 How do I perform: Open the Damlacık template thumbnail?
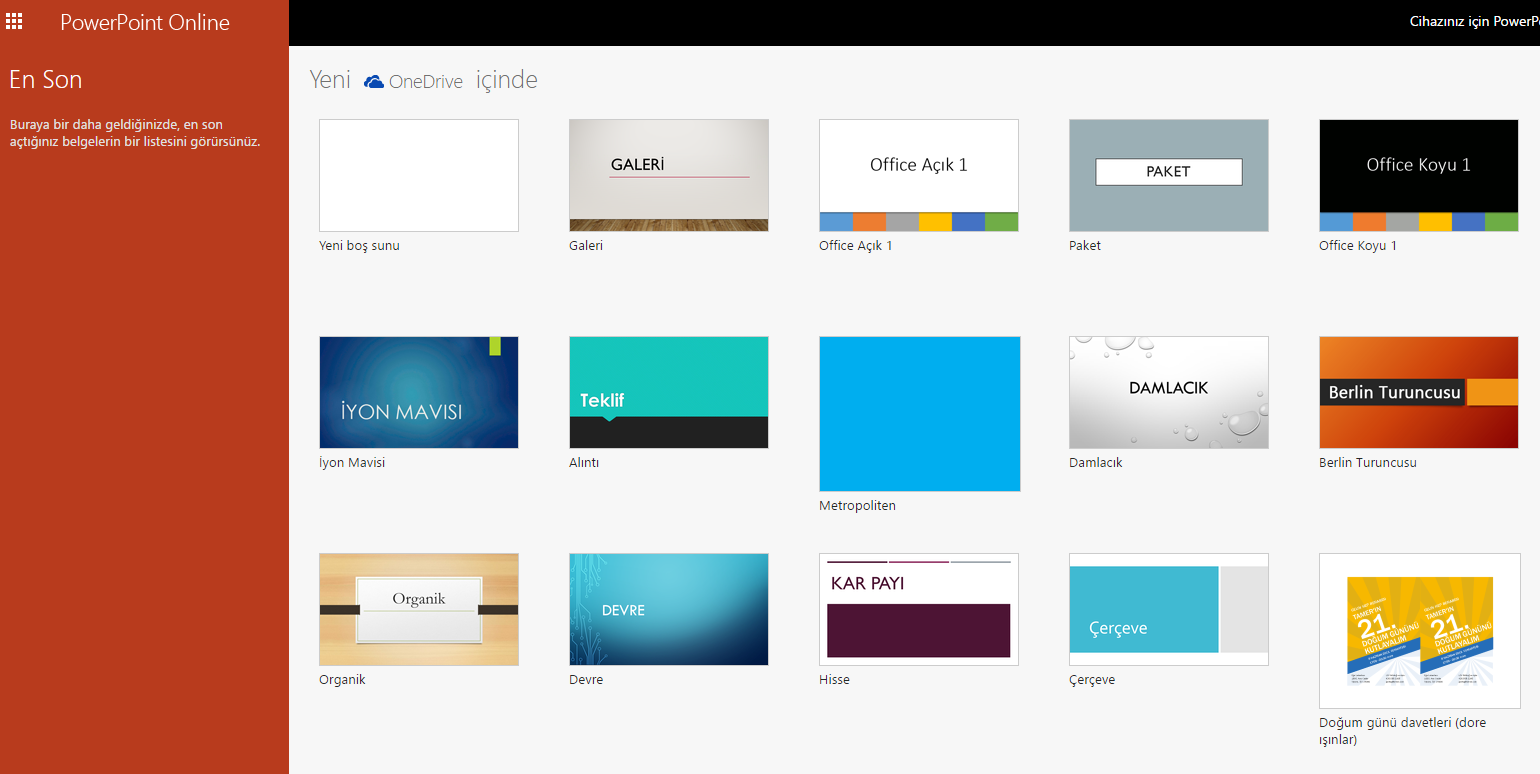pyautogui.click(x=1169, y=392)
